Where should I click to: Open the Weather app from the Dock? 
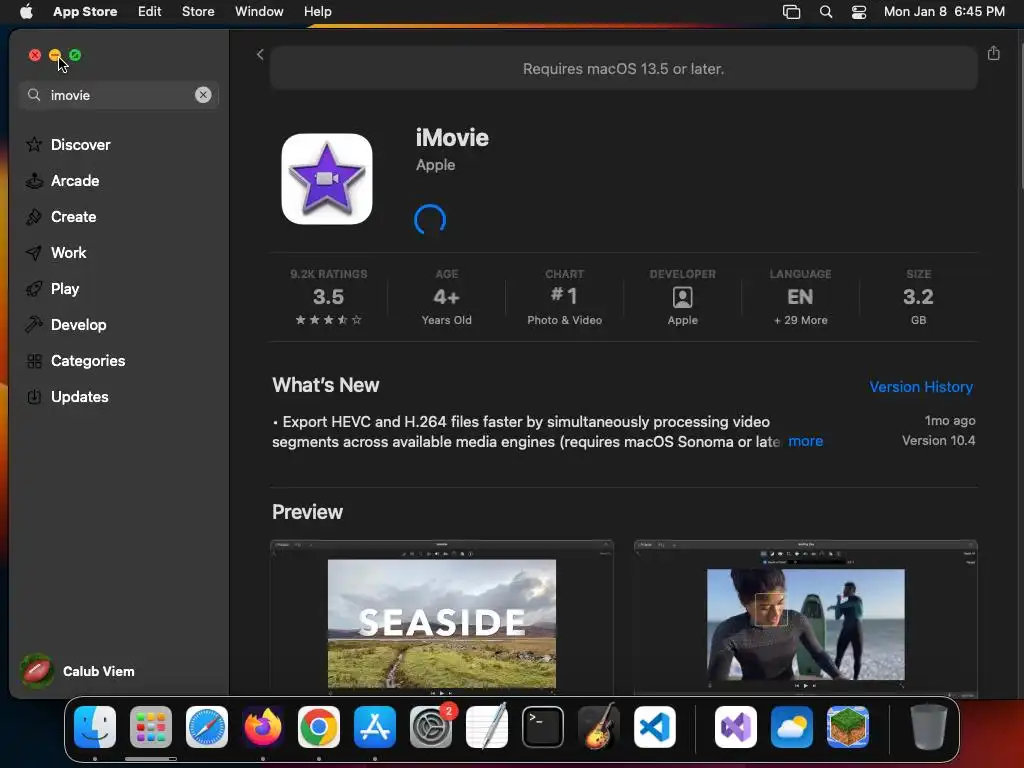point(792,727)
